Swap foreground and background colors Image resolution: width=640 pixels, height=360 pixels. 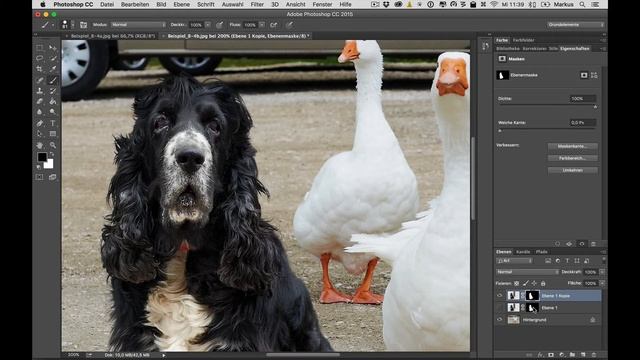tap(51, 154)
